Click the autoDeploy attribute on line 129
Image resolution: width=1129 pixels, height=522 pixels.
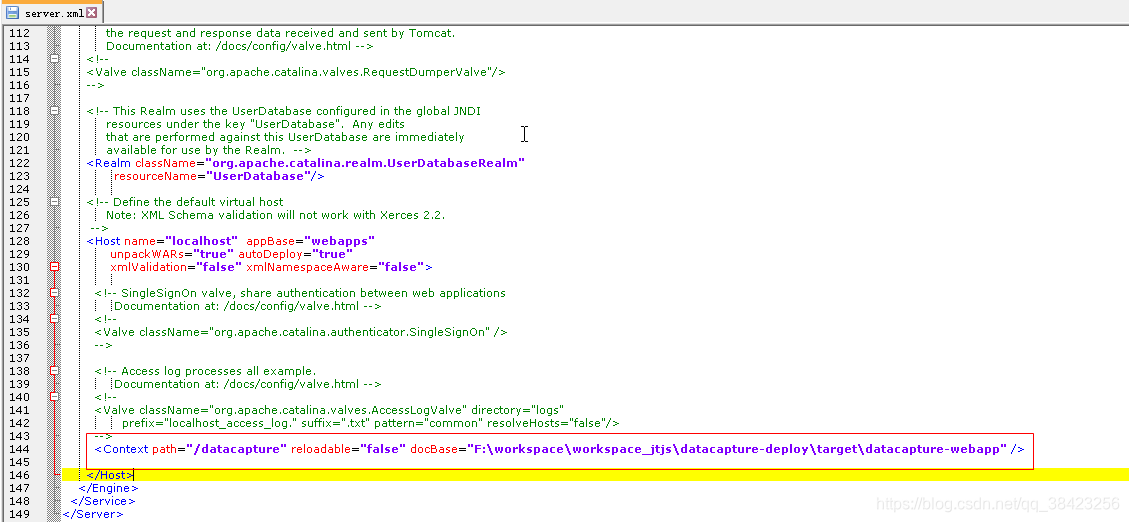pyautogui.click(x=271, y=253)
